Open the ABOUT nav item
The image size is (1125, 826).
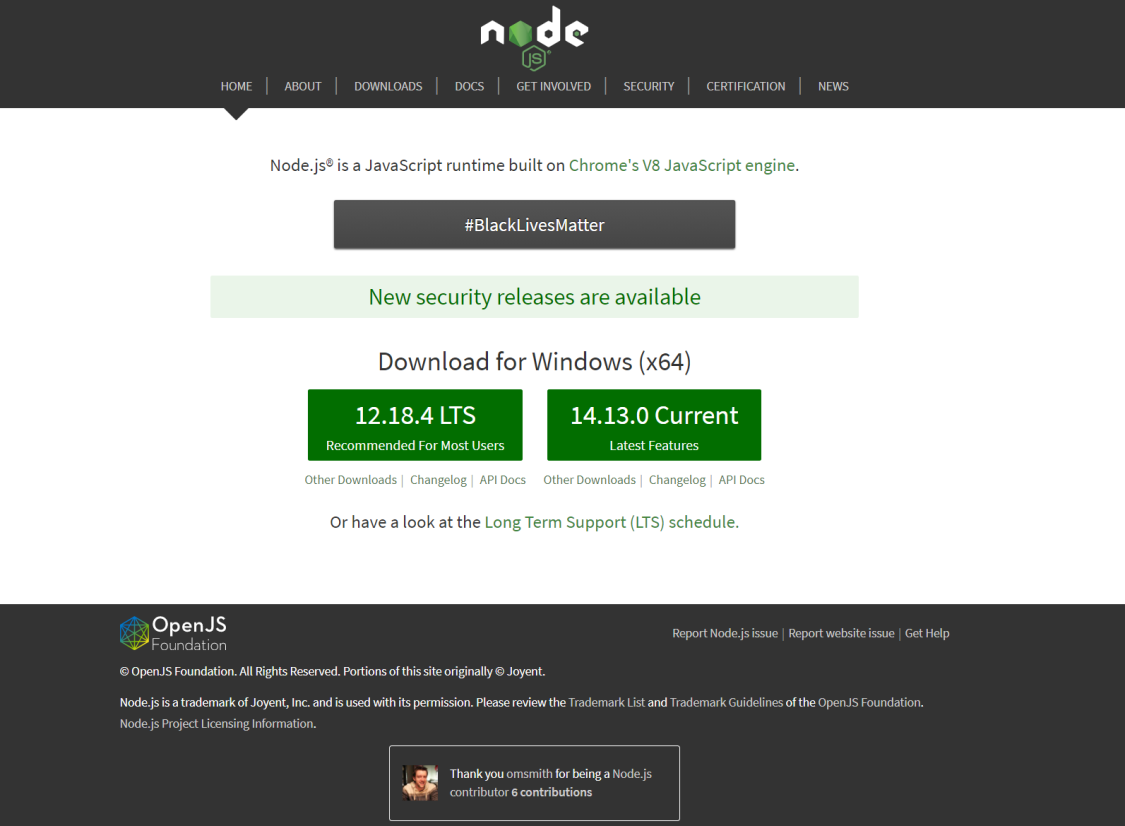pyautogui.click(x=303, y=86)
